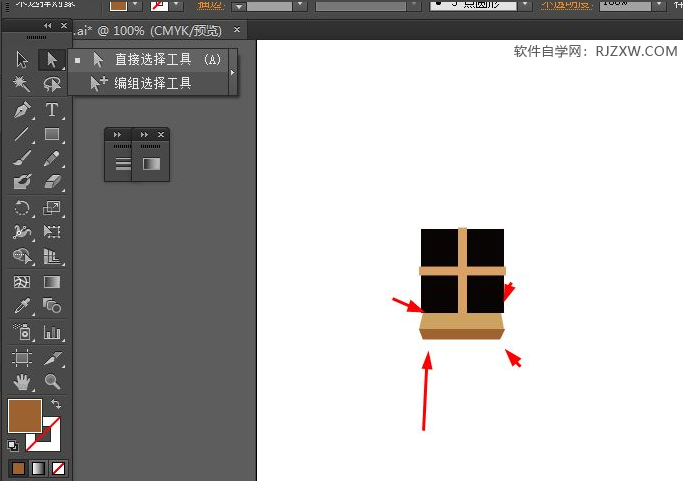Select the Slice tool
The image size is (683, 481).
(52, 358)
